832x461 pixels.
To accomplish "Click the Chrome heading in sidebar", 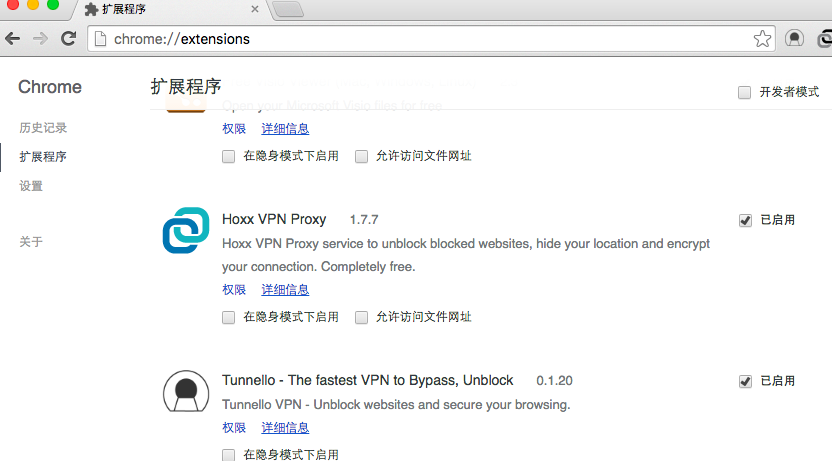I will (x=50, y=87).
